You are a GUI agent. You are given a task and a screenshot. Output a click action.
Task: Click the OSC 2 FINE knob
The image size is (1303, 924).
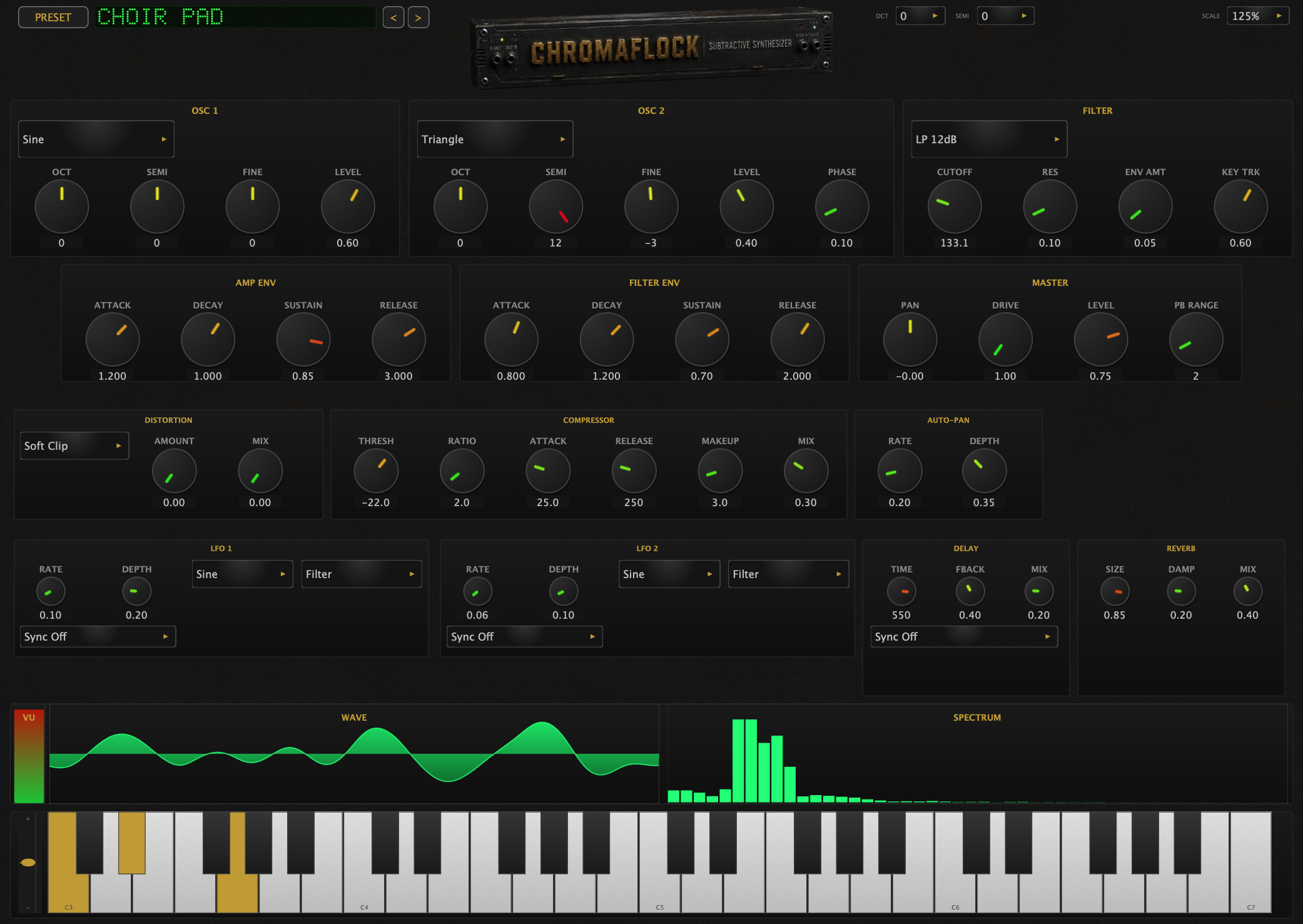tap(651, 206)
